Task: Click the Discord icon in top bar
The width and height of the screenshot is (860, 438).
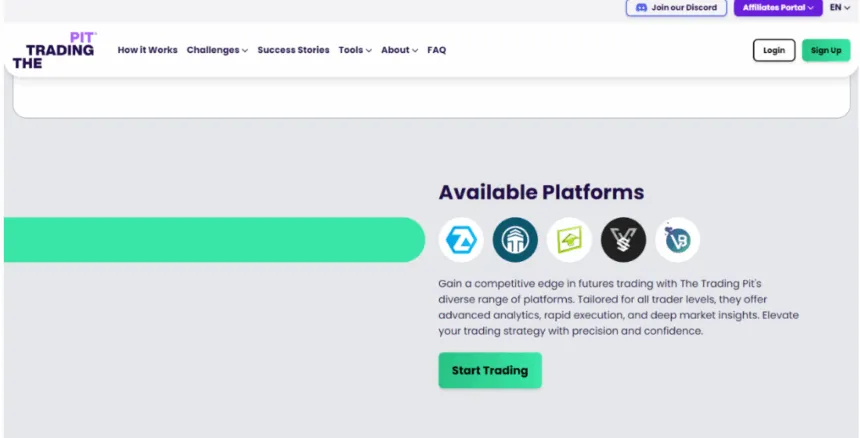Action: tap(641, 7)
